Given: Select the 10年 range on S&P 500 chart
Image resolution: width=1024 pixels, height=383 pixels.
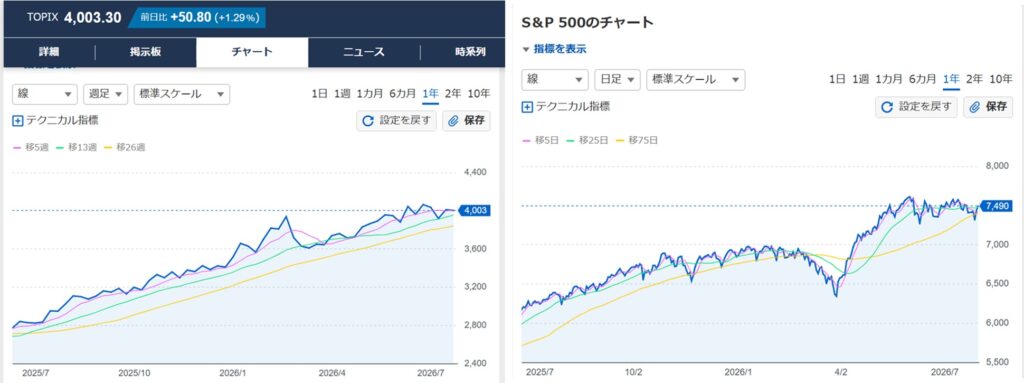Looking at the screenshot, I should [x=1001, y=79].
